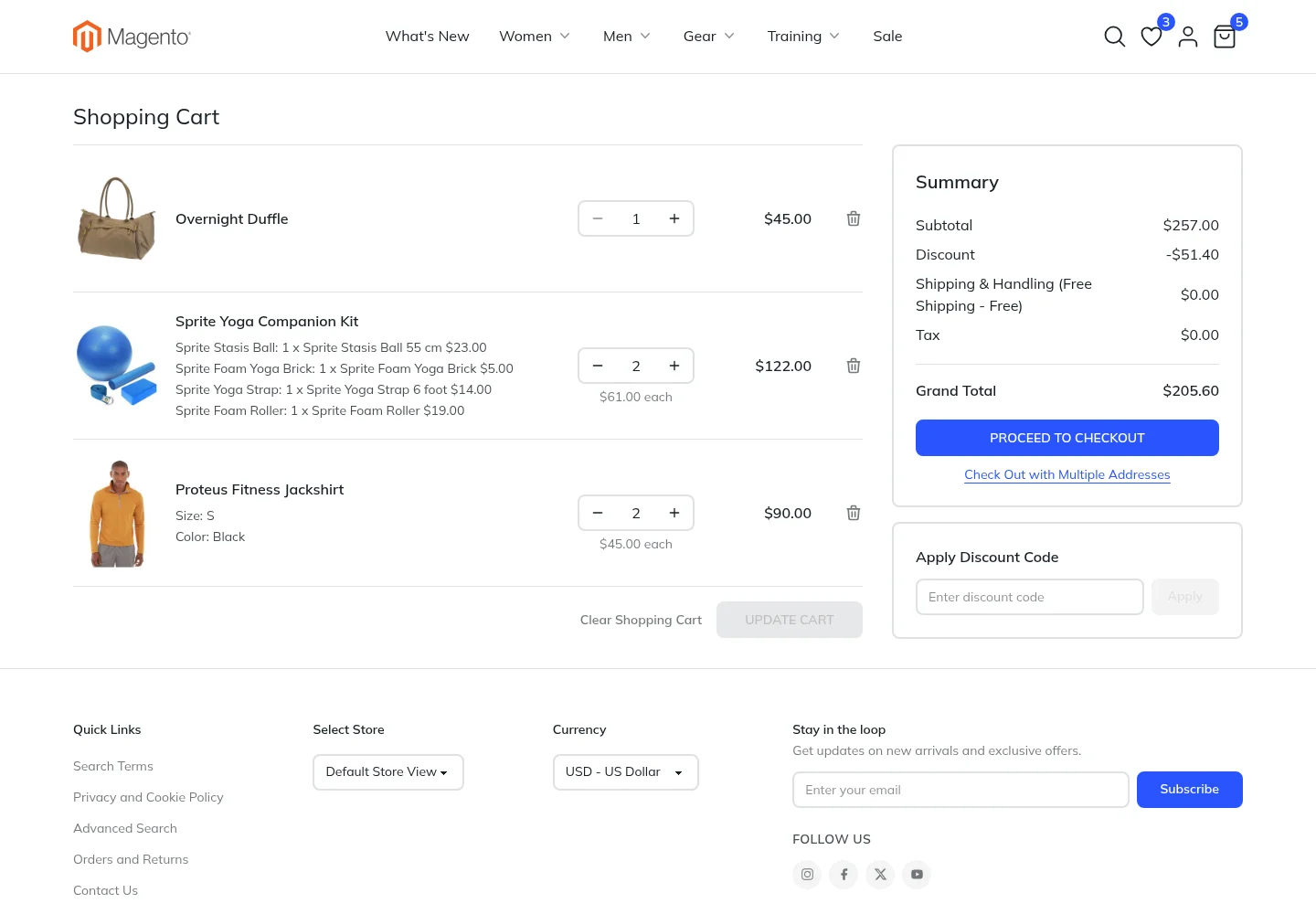Go to What's New page

point(428,37)
